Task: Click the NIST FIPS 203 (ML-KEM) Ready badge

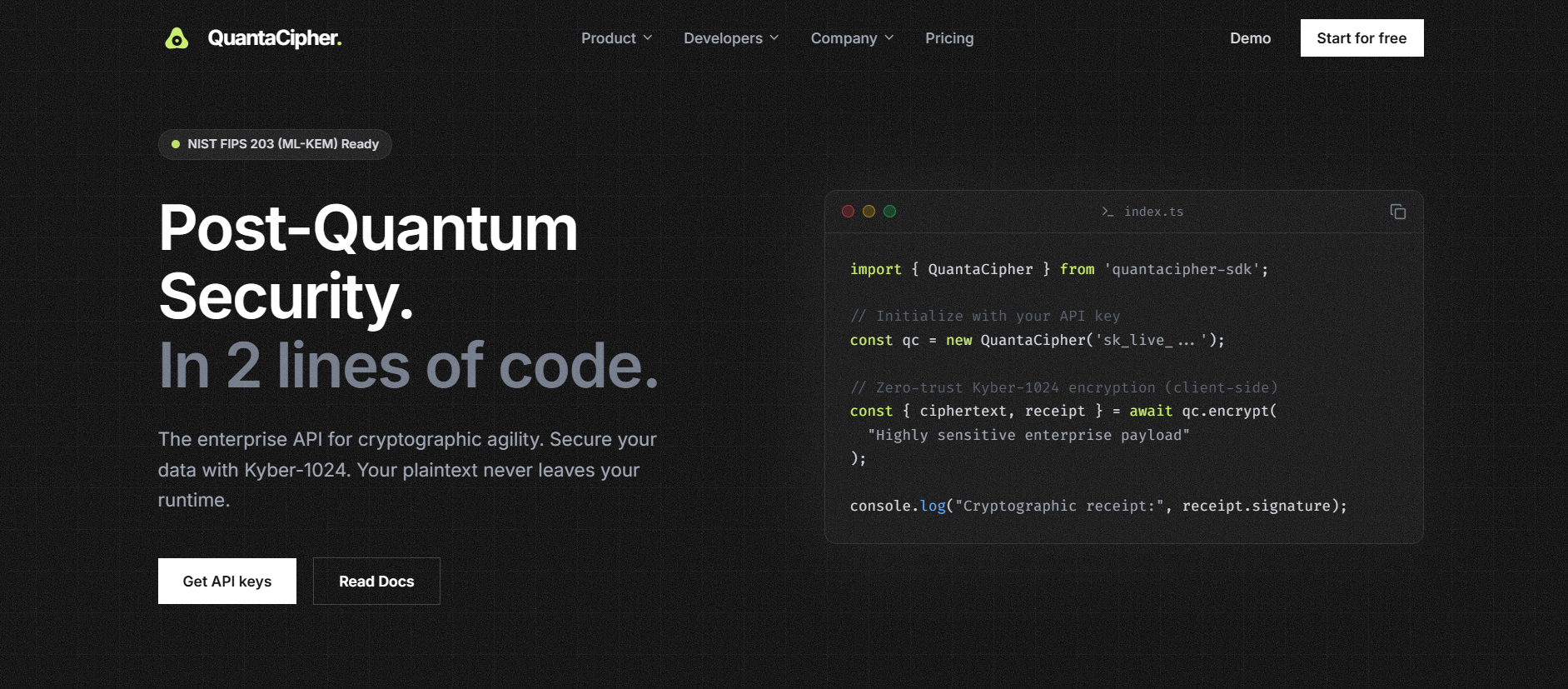Action: click(275, 144)
